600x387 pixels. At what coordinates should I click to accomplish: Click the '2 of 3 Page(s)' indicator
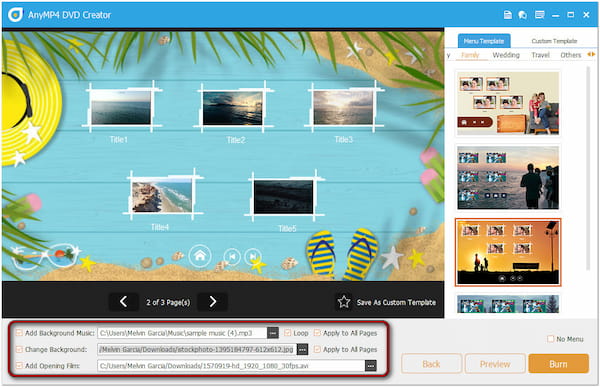click(168, 302)
